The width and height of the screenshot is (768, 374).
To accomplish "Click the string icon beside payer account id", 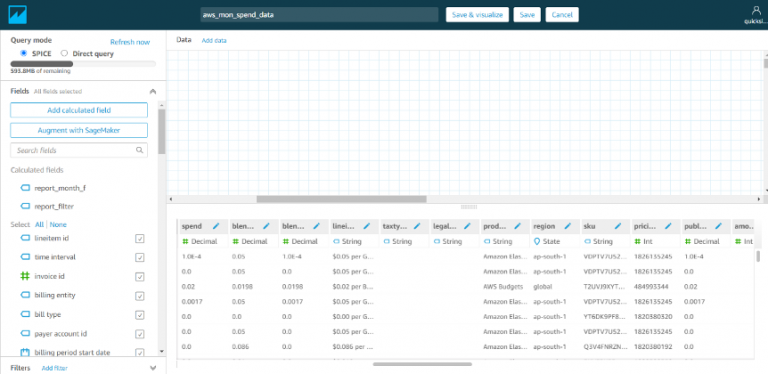I will pyautogui.click(x=25, y=333).
